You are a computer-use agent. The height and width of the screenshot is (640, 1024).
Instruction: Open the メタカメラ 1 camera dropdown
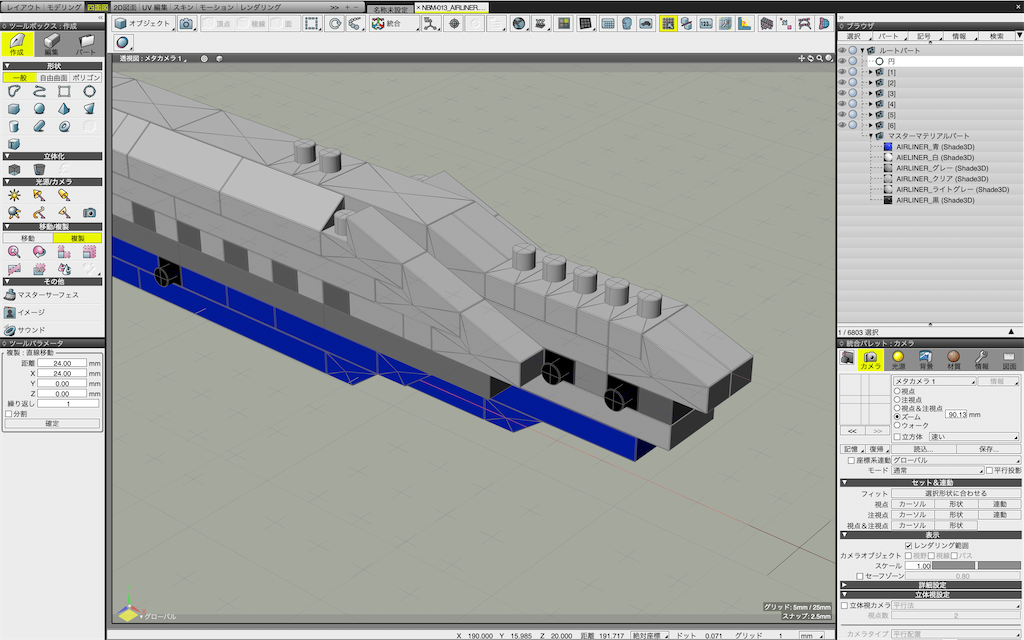pyautogui.click(x=933, y=381)
